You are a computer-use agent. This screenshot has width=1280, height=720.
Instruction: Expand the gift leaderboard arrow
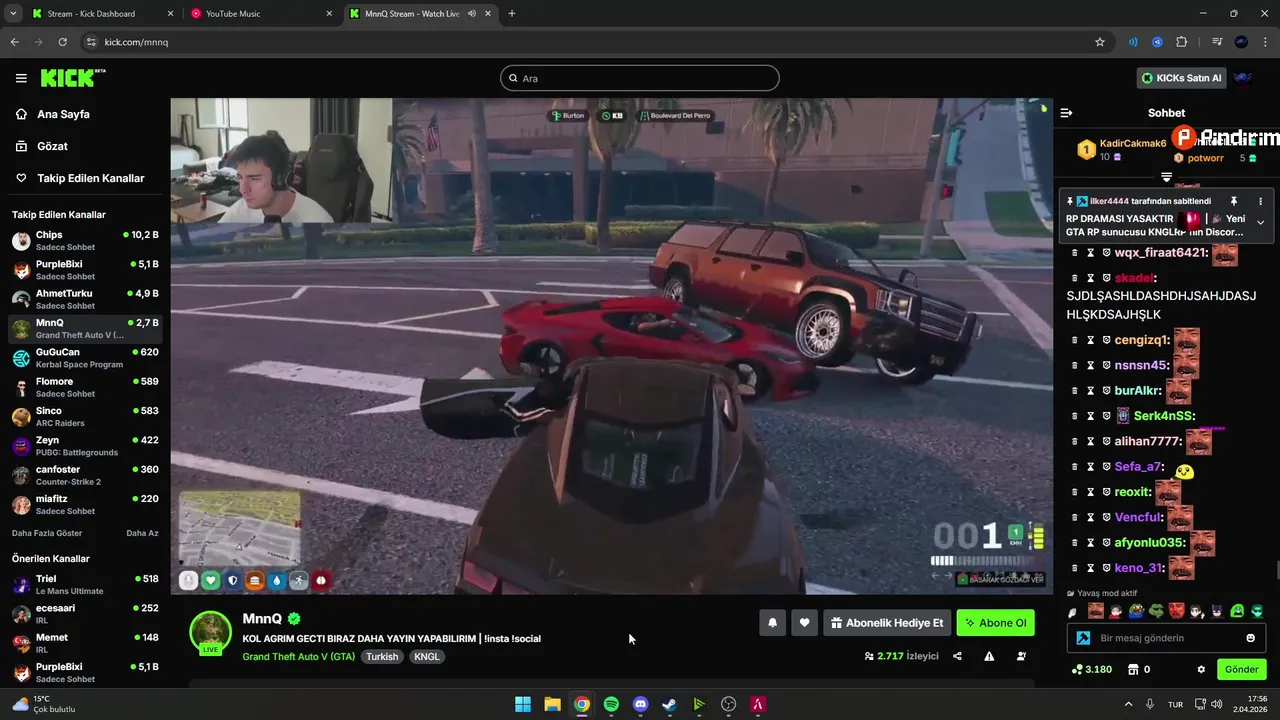pyautogui.click(x=1166, y=177)
